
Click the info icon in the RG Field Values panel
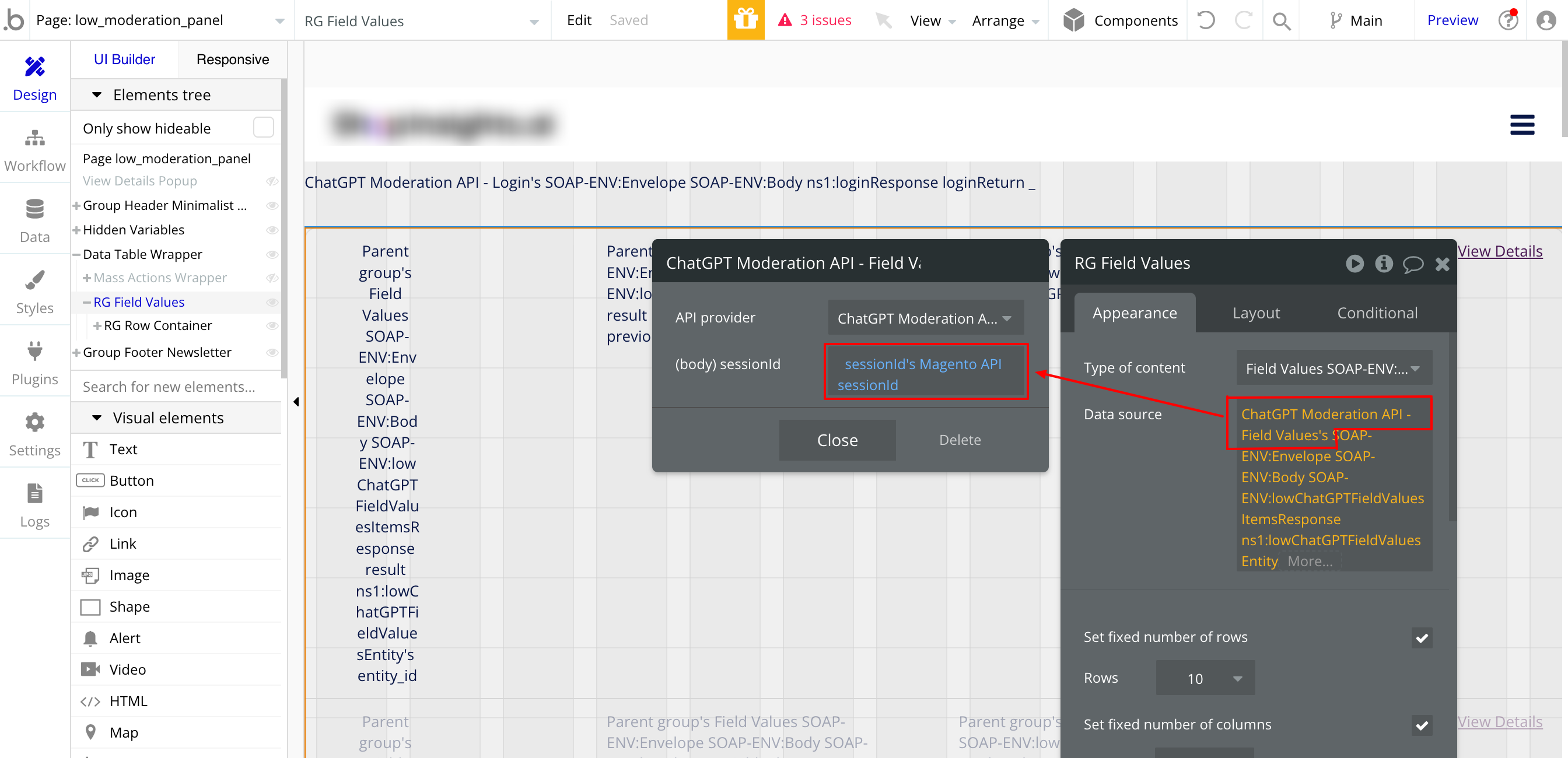pyautogui.click(x=1383, y=263)
